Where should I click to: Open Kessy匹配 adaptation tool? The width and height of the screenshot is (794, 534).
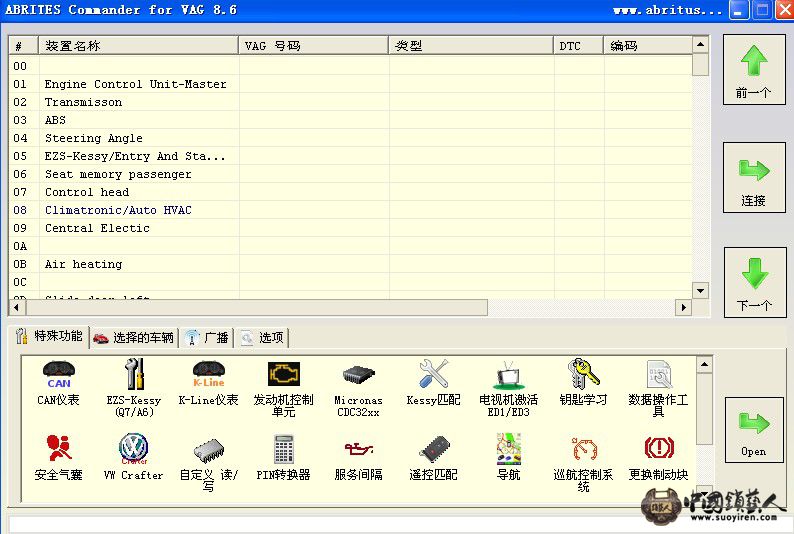pos(433,383)
